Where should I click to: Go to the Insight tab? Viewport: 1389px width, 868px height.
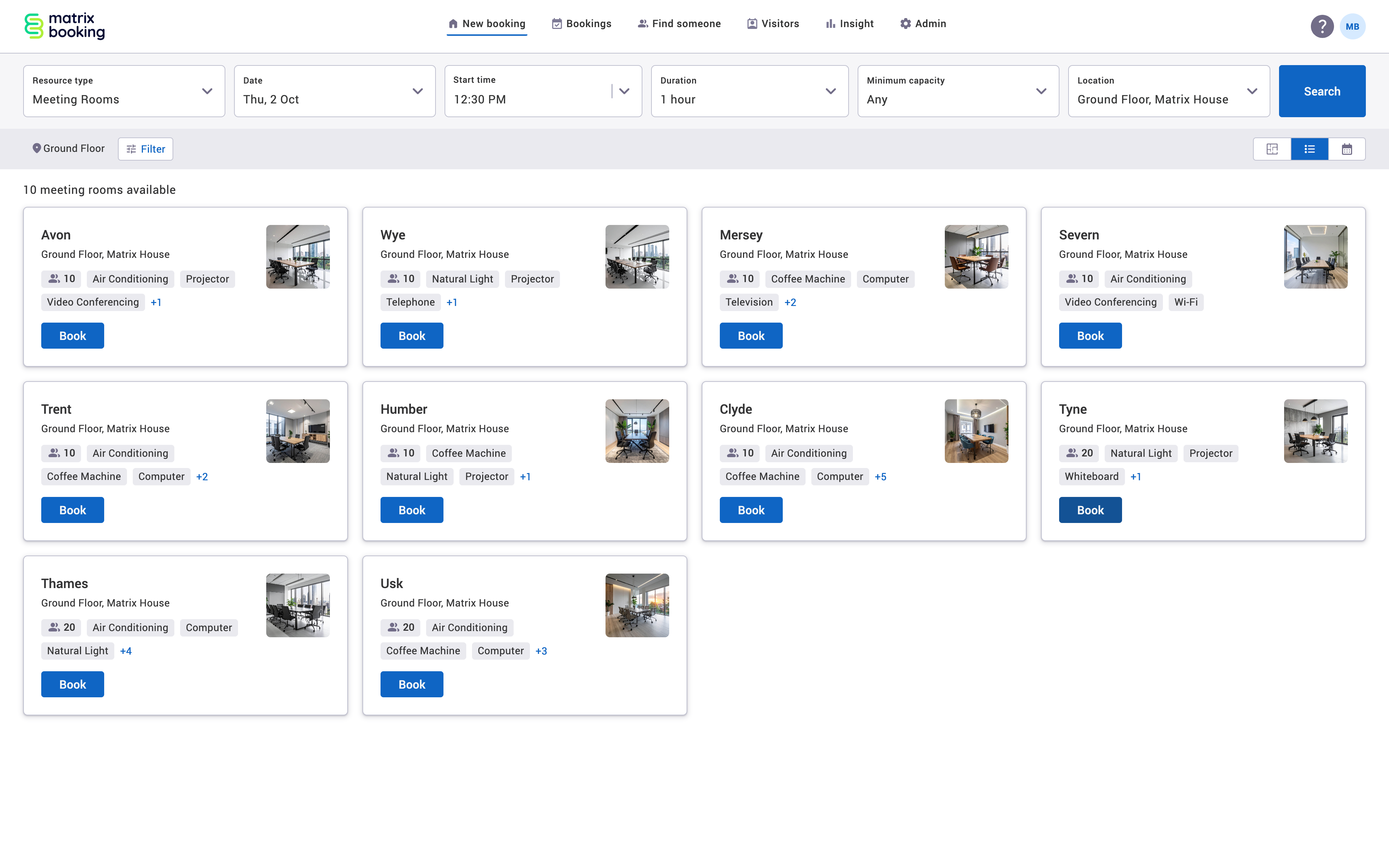tap(849, 24)
